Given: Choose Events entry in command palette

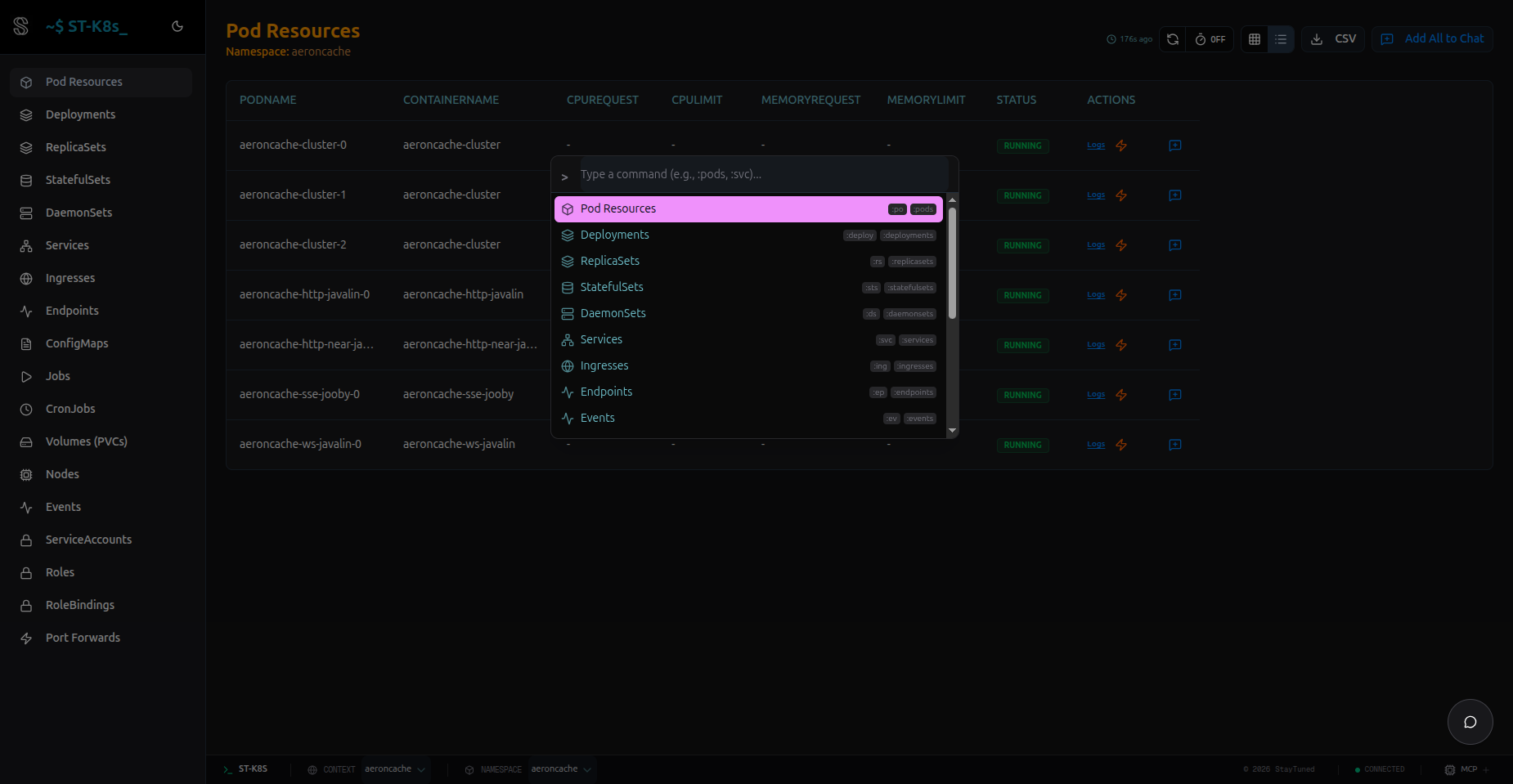Looking at the screenshot, I should 748,419.
